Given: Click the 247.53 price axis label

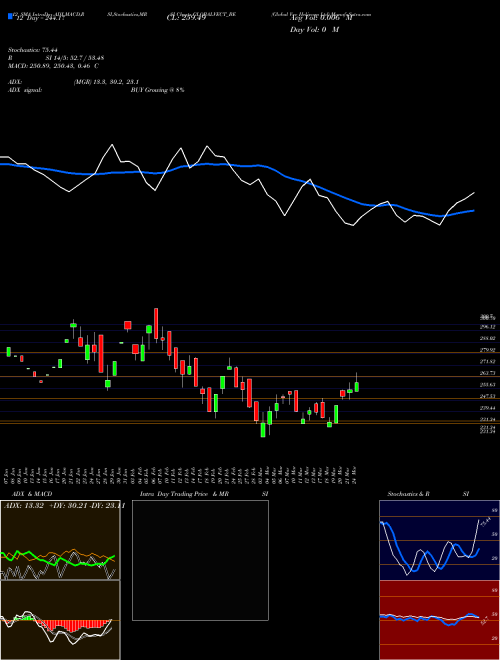Looking at the screenshot, I should [x=487, y=396].
